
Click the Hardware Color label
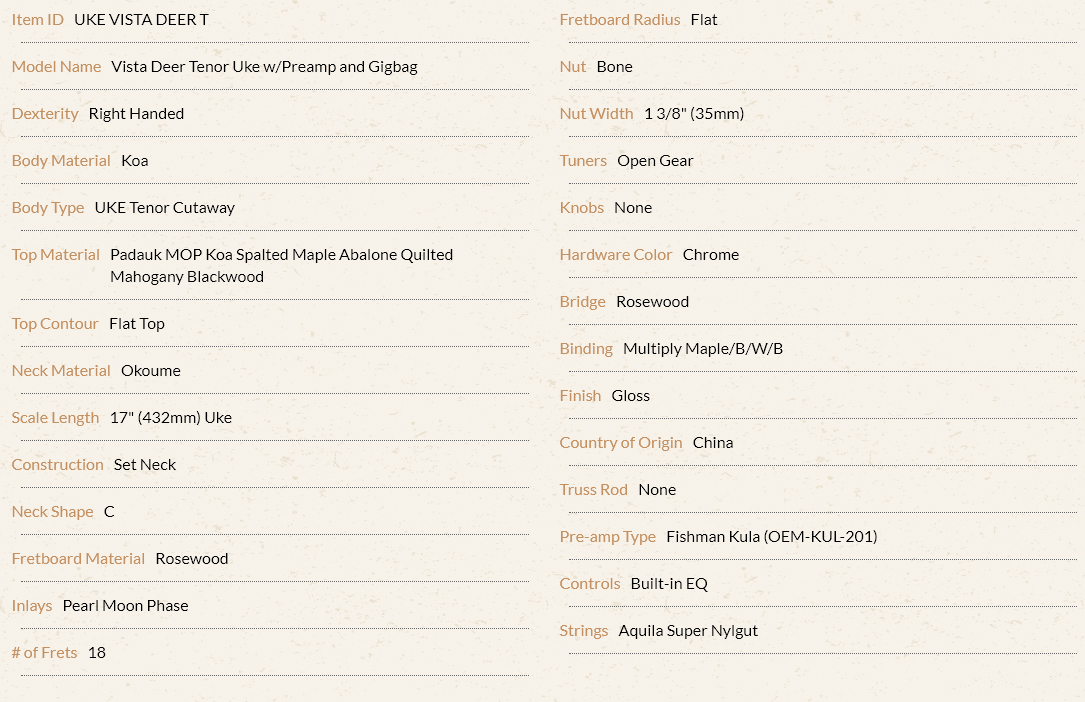click(x=616, y=255)
